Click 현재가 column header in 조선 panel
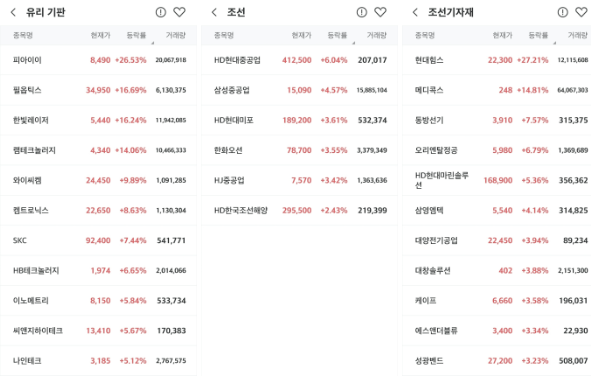591x376 pixels. [x=302, y=35]
